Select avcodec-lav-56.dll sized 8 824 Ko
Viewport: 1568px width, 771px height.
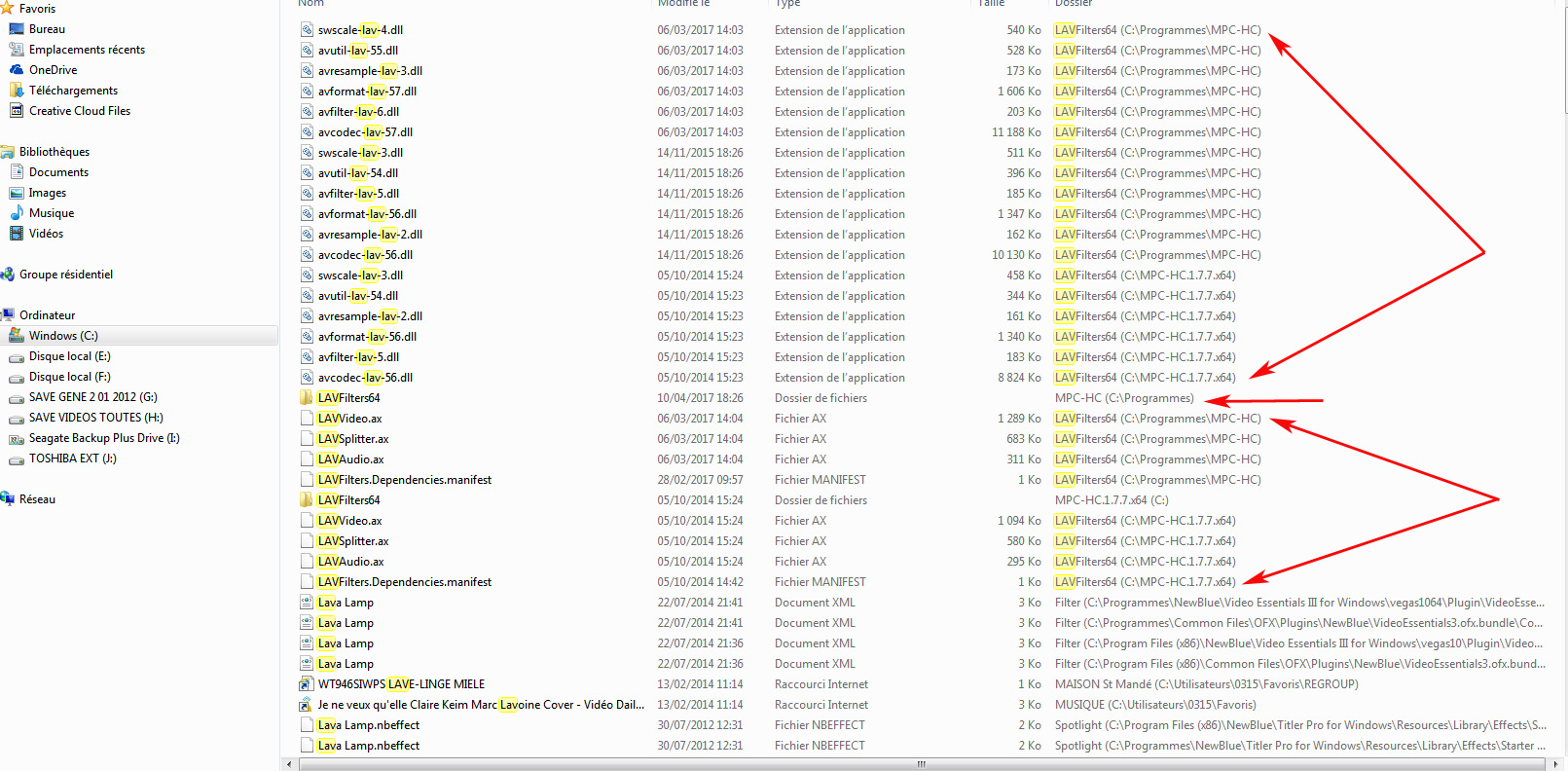pyautogui.click(x=365, y=378)
